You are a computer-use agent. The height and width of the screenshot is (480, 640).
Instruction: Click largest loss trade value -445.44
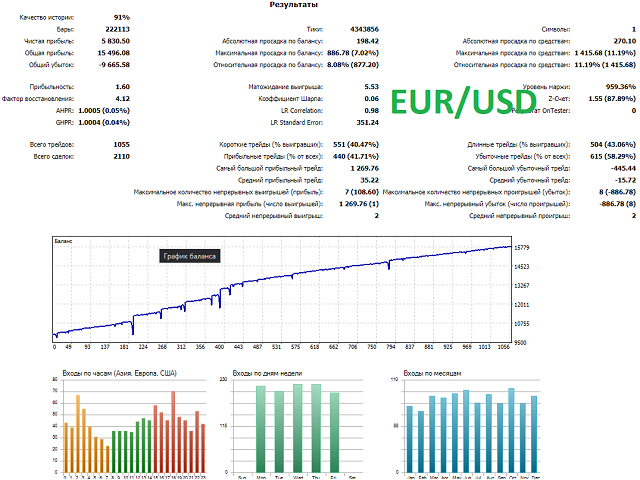click(623, 169)
